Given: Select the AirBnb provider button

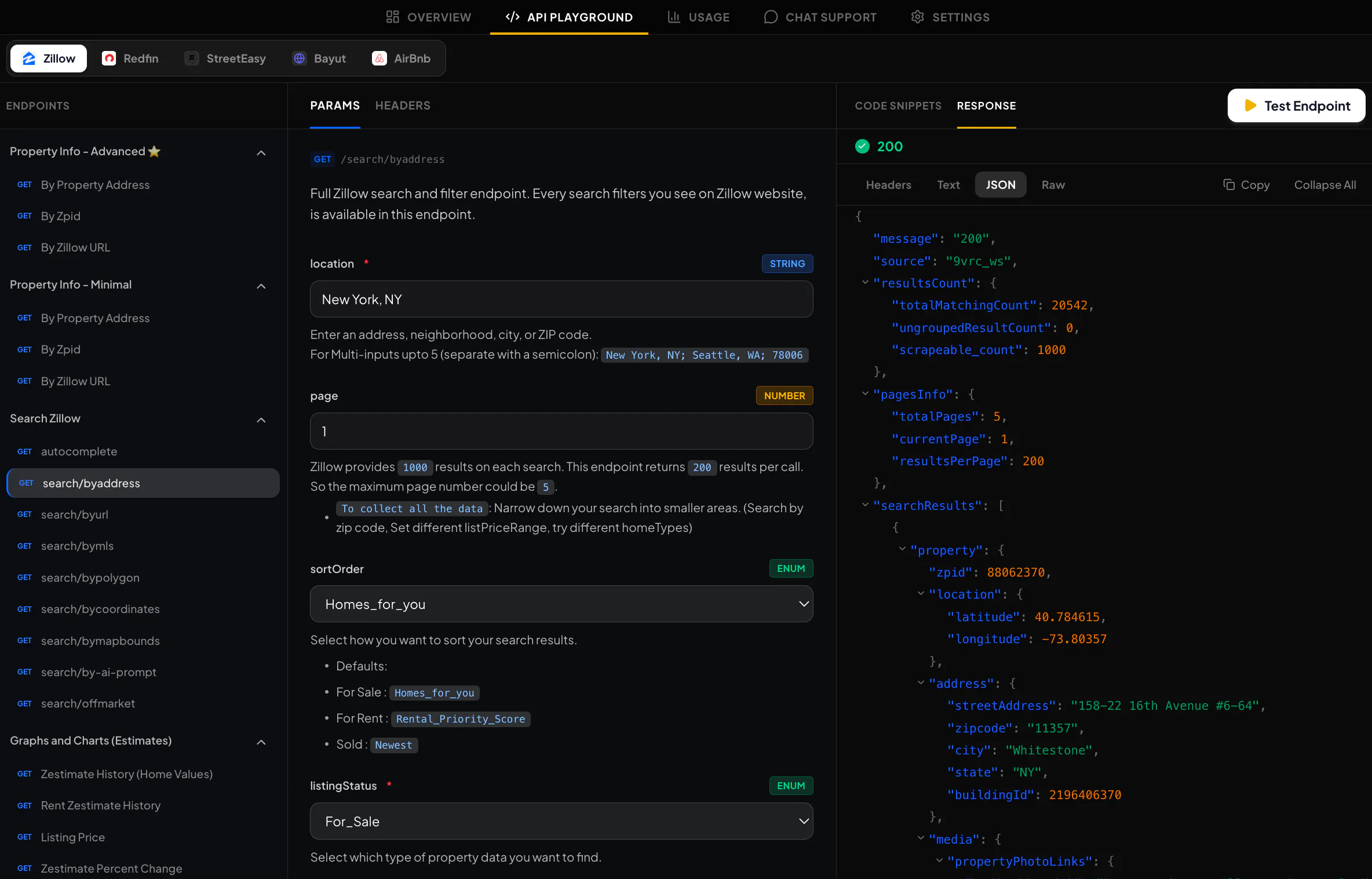Looking at the screenshot, I should pos(402,59).
